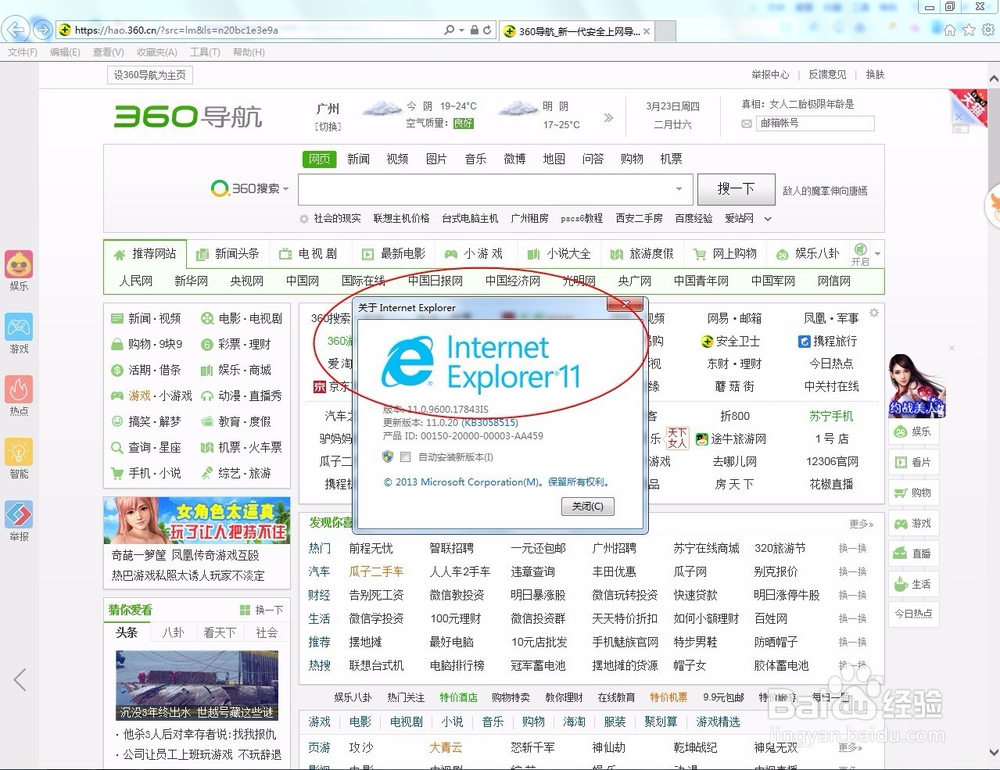This screenshot has width=1000, height=770.
Task: Click the 换肤 skin link
Action: click(x=875, y=75)
